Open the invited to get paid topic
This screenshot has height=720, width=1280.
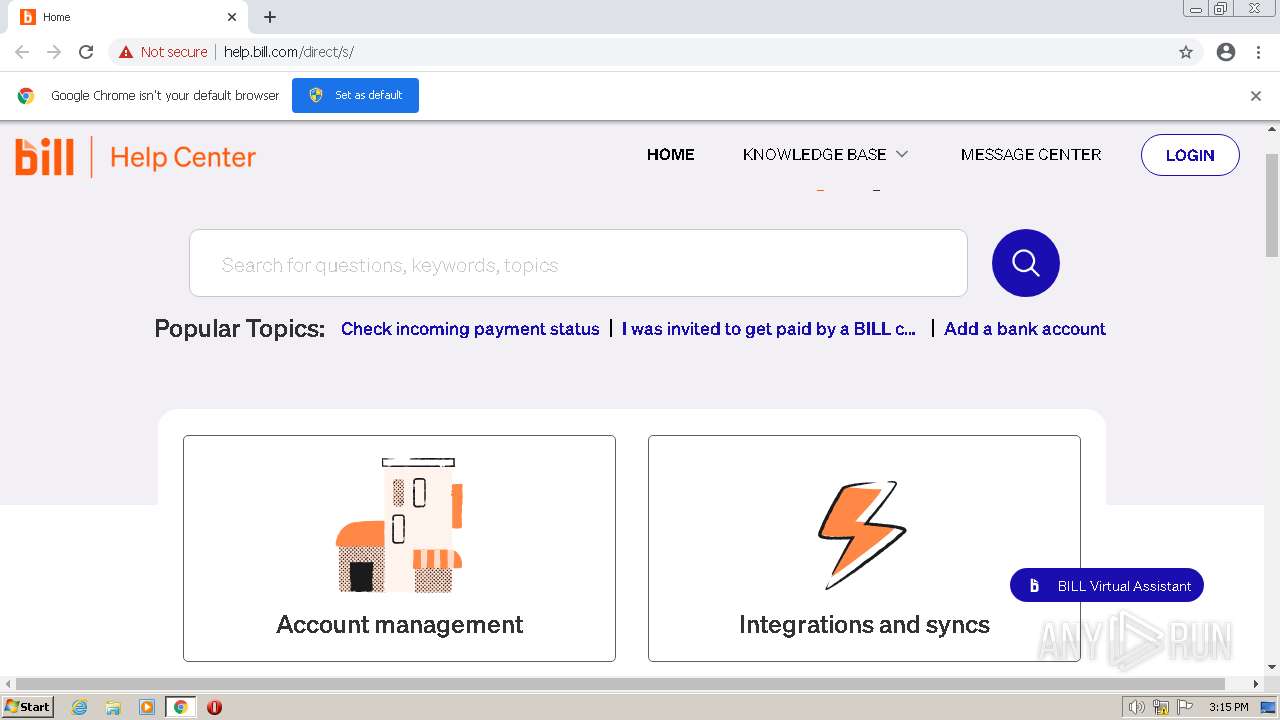769,329
